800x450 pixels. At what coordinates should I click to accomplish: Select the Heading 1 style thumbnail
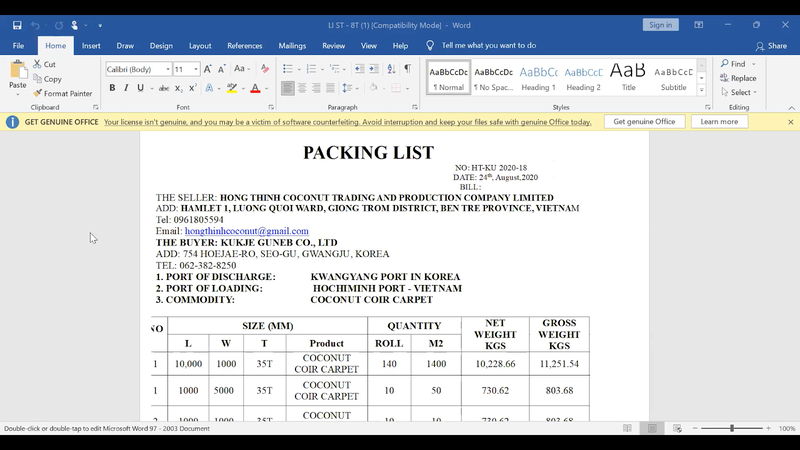tap(538, 78)
